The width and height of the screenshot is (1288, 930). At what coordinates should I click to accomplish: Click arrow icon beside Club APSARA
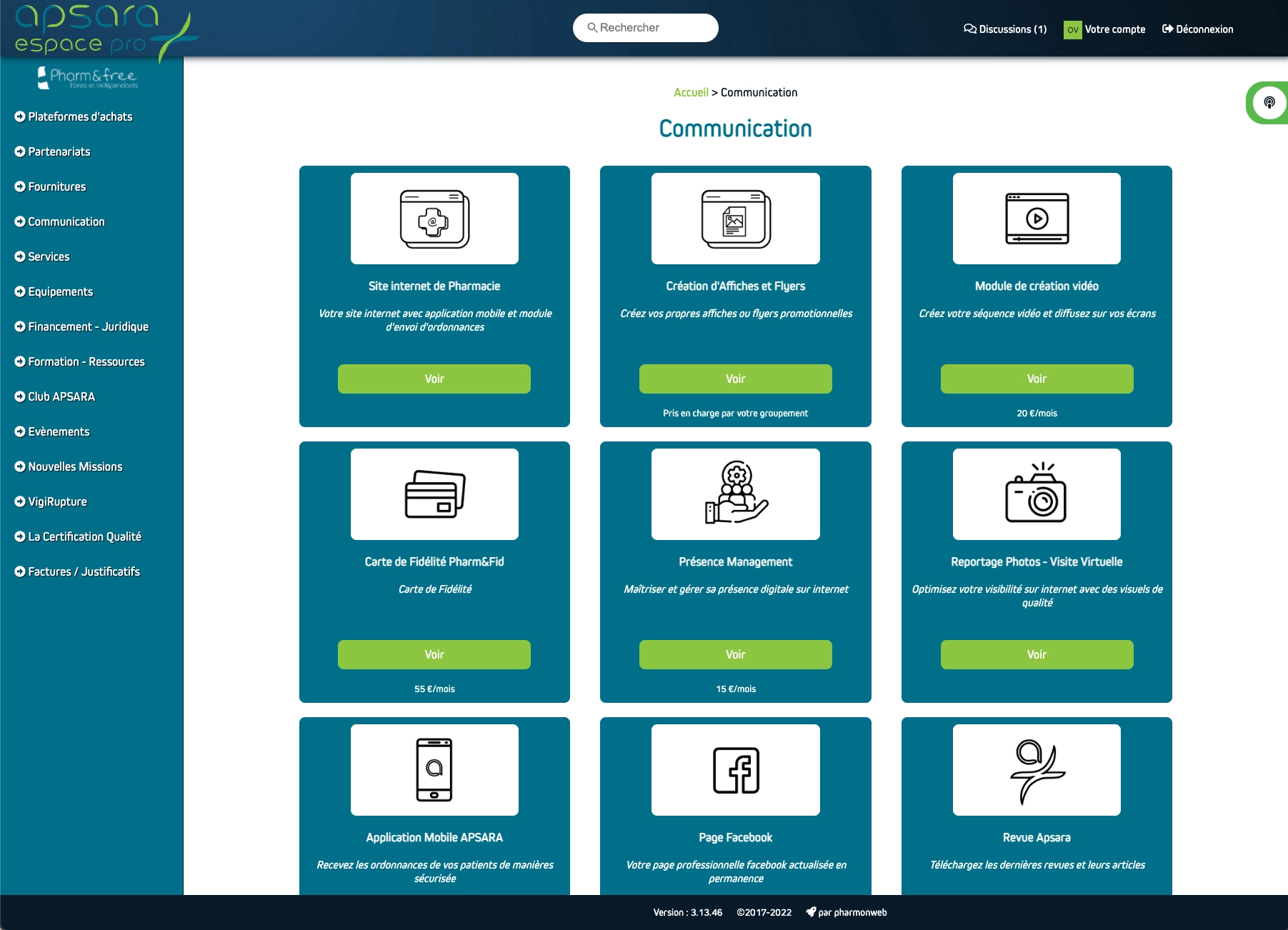(x=20, y=396)
